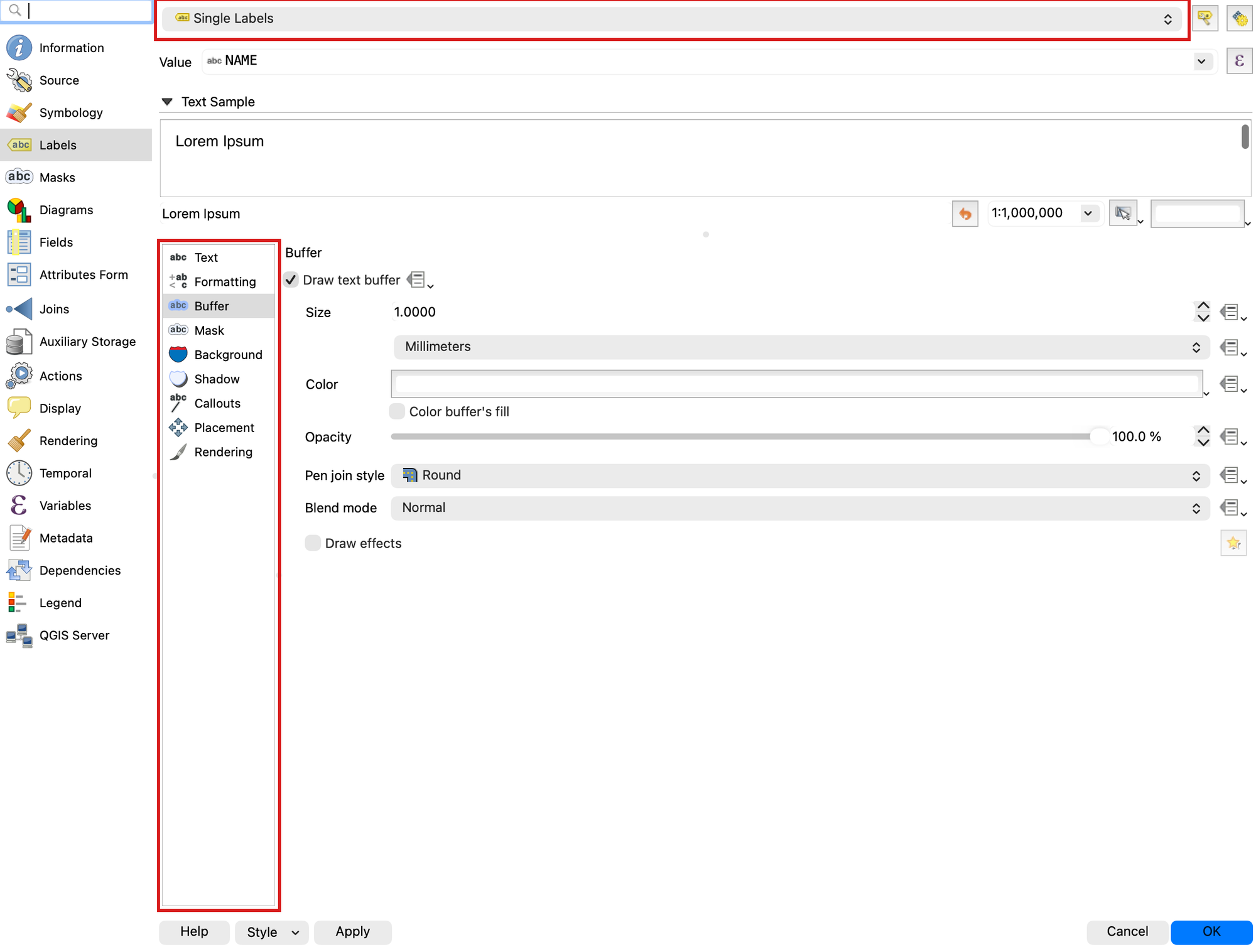This screenshot has height=952, width=1256.
Task: Click the Auxiliary Storage database icon
Action: point(19,342)
